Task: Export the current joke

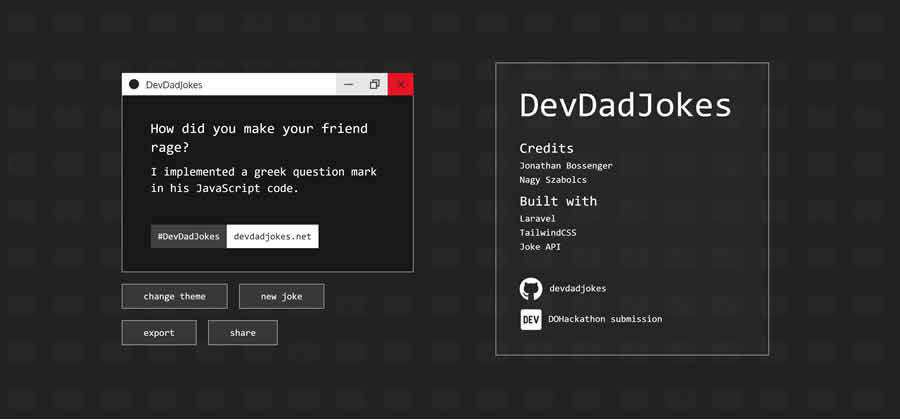Action: pos(158,333)
